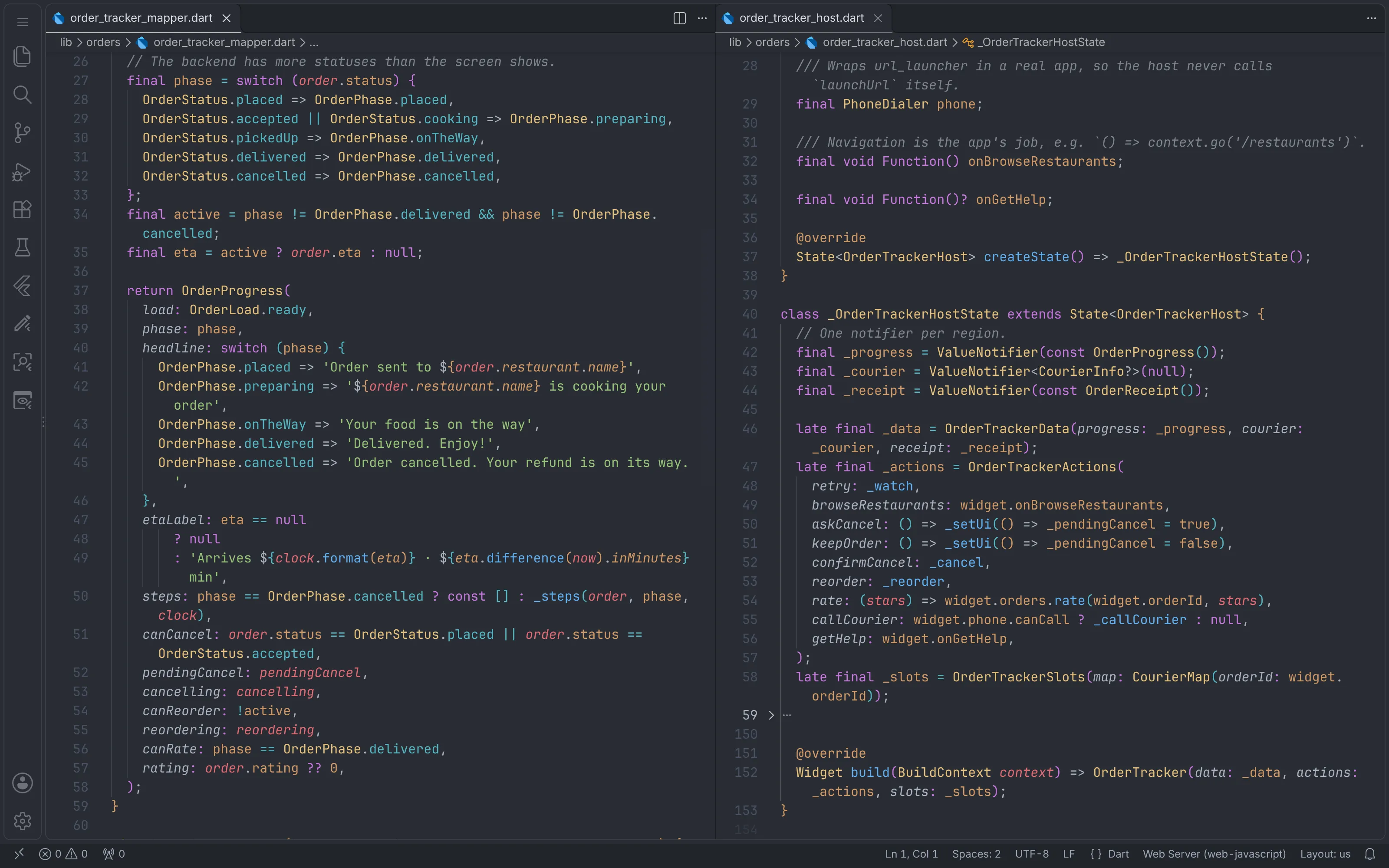Viewport: 1389px width, 868px height.
Task: Close the order_tracker_mapper.dart tab
Action: tap(227, 18)
